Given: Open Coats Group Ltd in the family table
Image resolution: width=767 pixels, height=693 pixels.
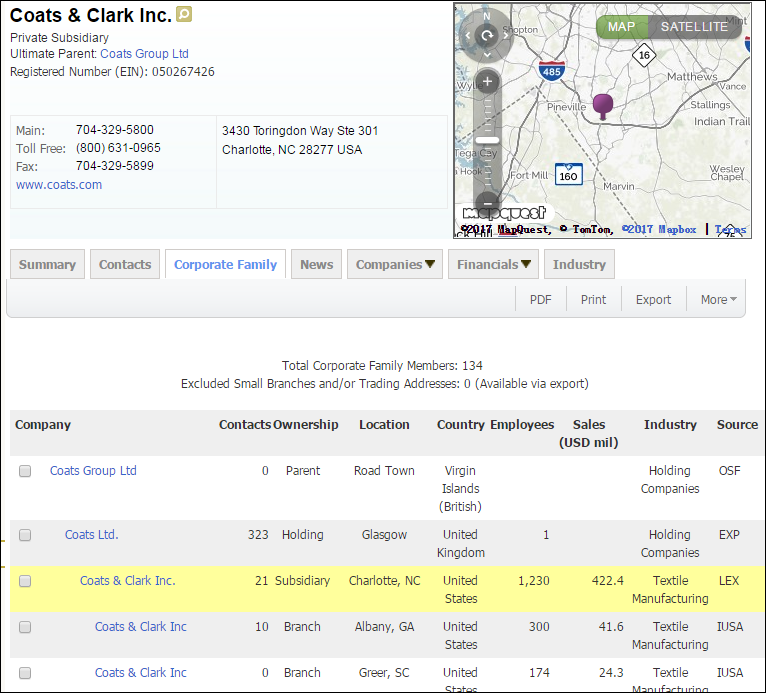Looking at the screenshot, I should click(x=93, y=470).
